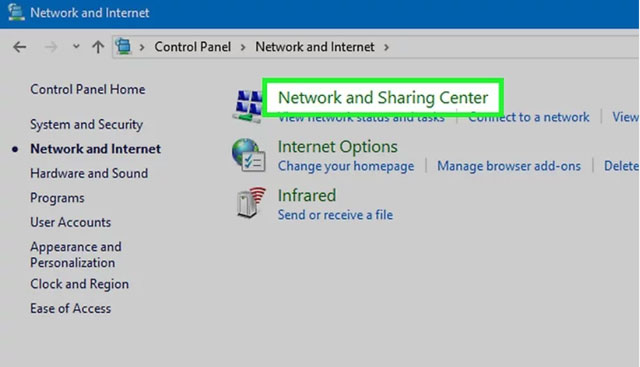Click the Internet Options globe icon

click(249, 155)
